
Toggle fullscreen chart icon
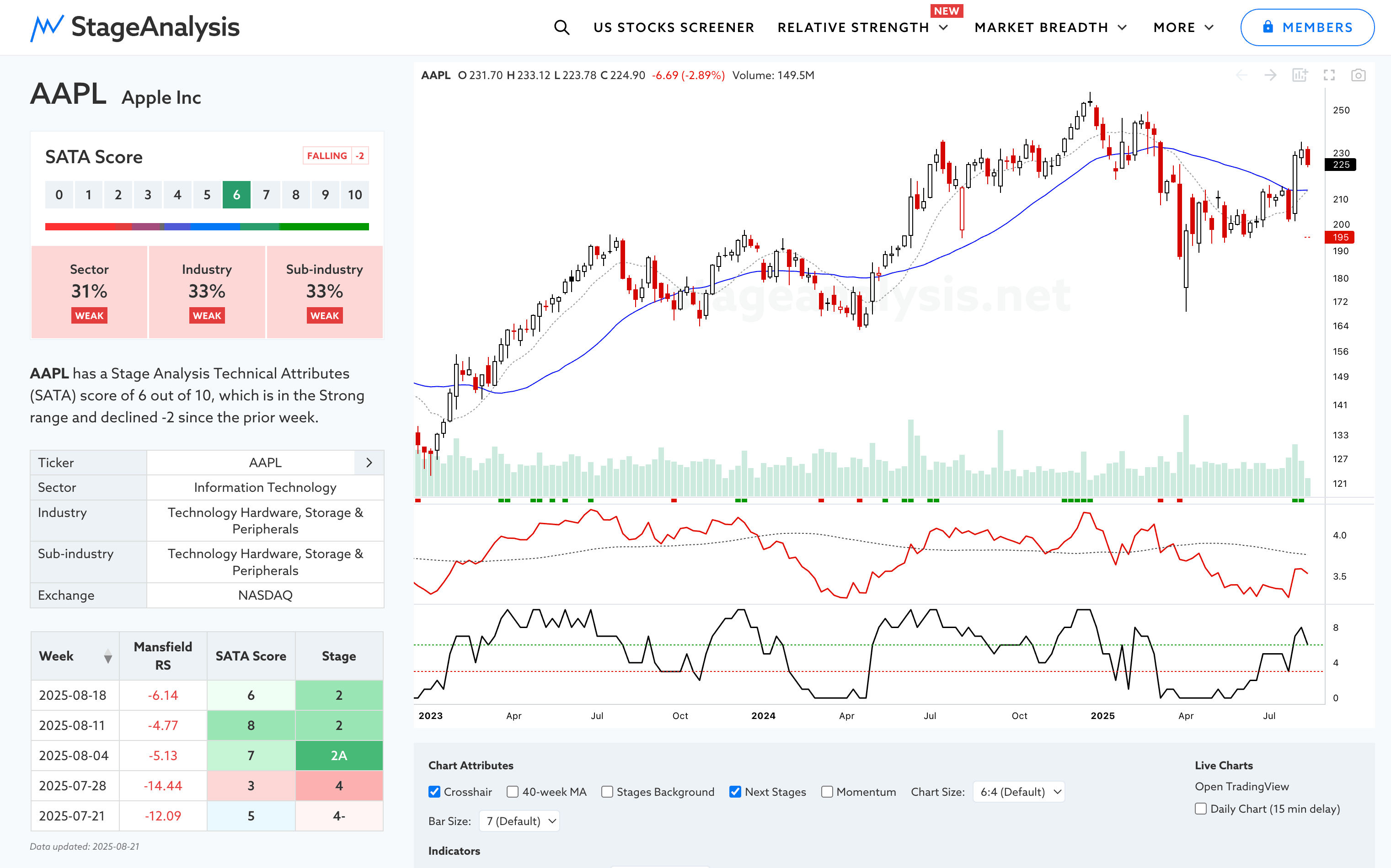click(x=1329, y=75)
